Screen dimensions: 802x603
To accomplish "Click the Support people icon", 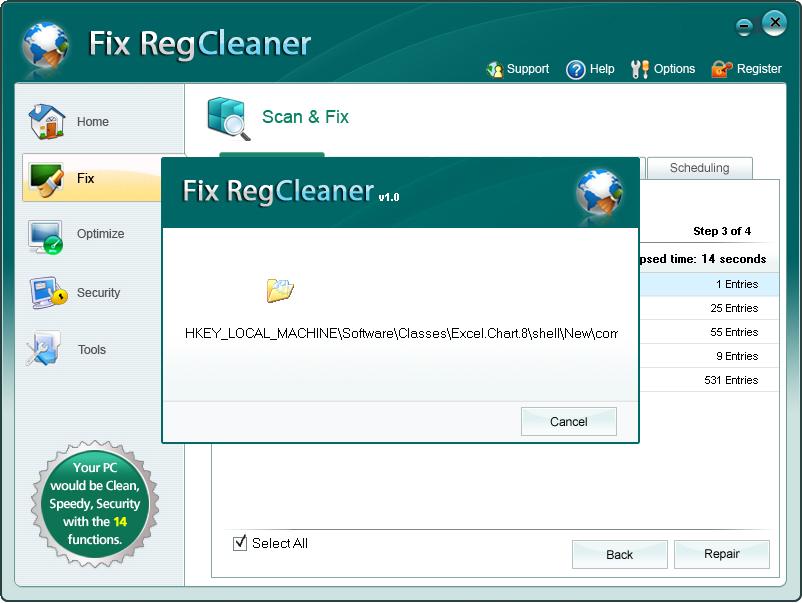I will tap(494, 70).
